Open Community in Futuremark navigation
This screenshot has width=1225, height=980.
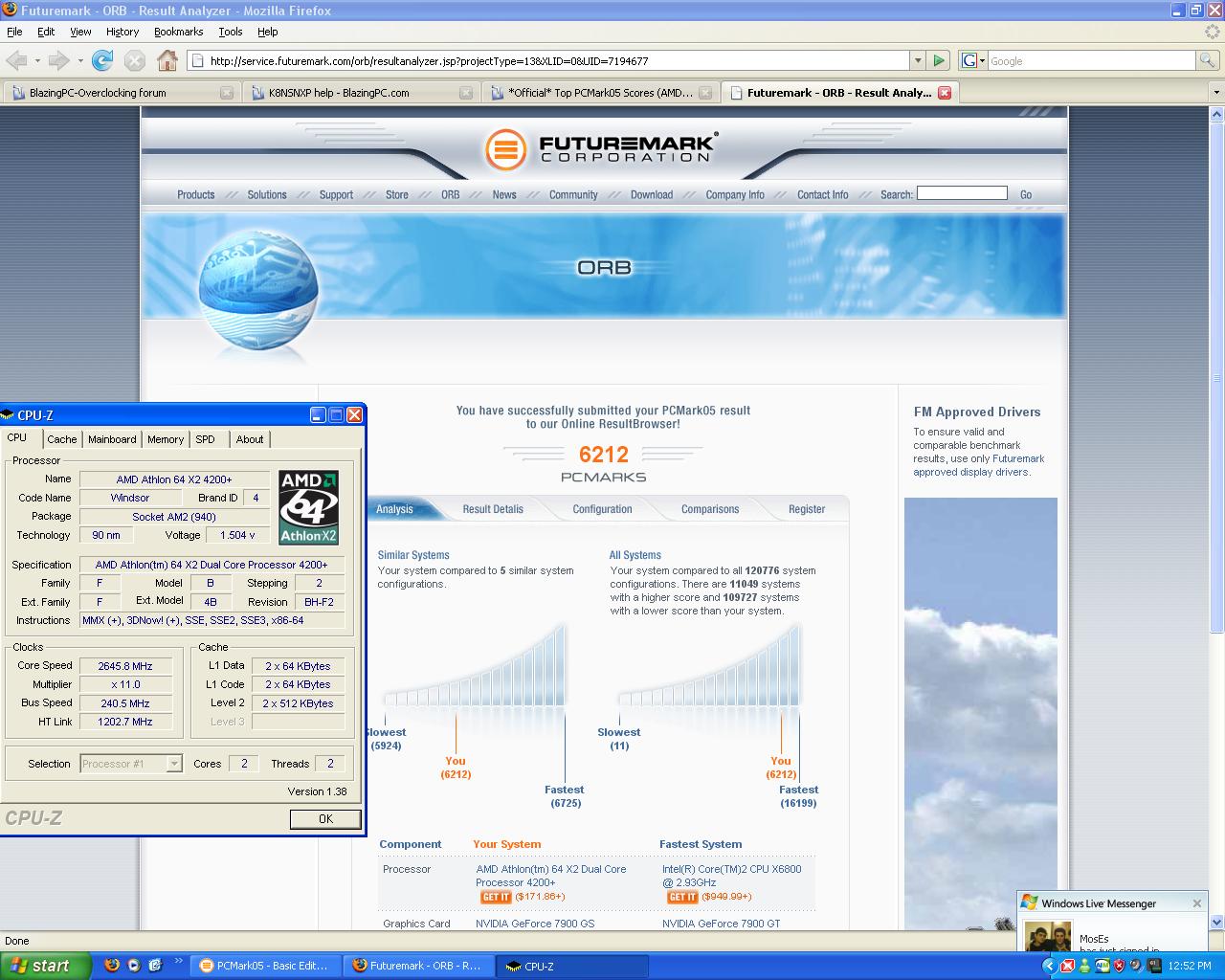(573, 194)
